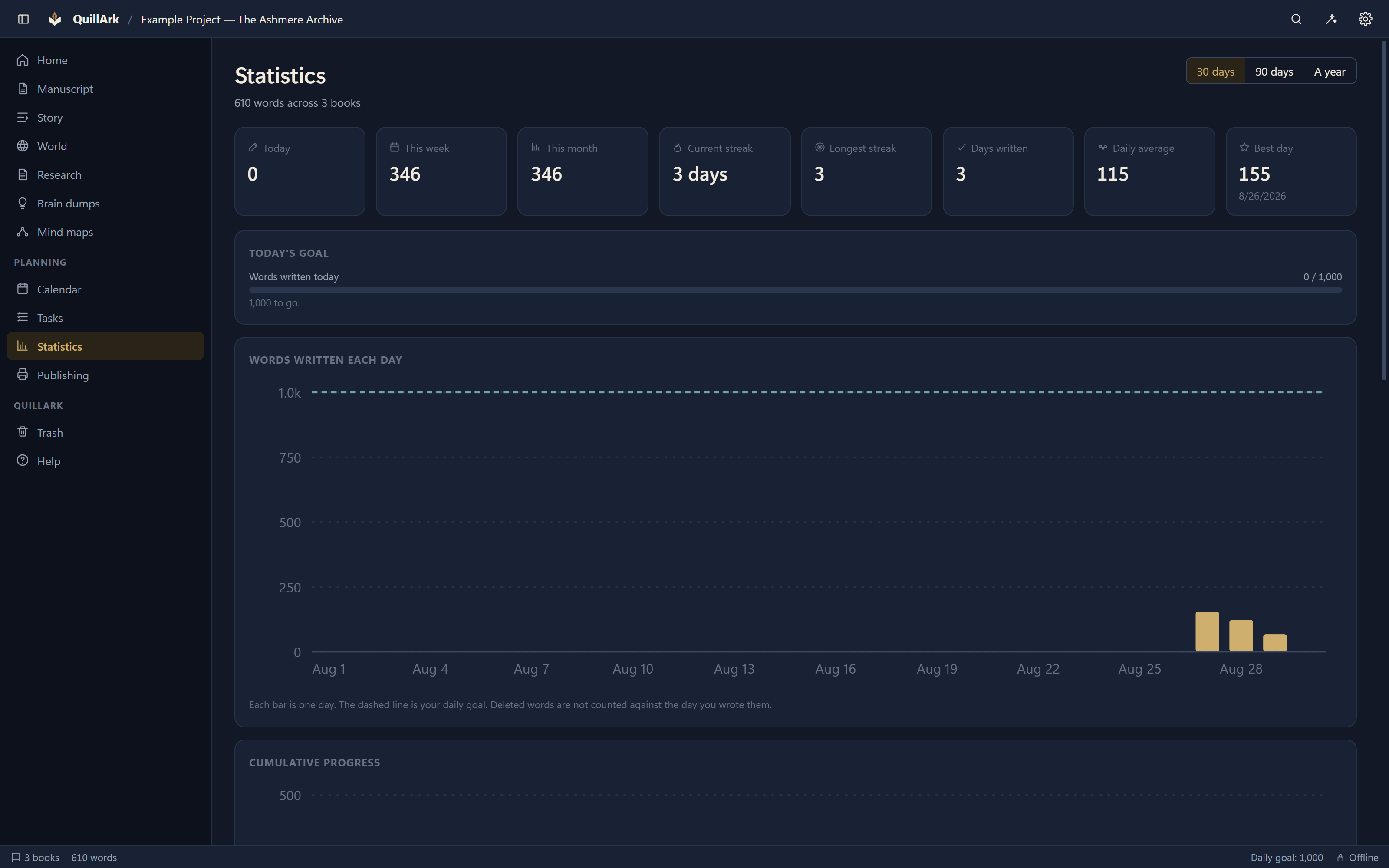Click the target icon on Longest streak

coord(820,148)
